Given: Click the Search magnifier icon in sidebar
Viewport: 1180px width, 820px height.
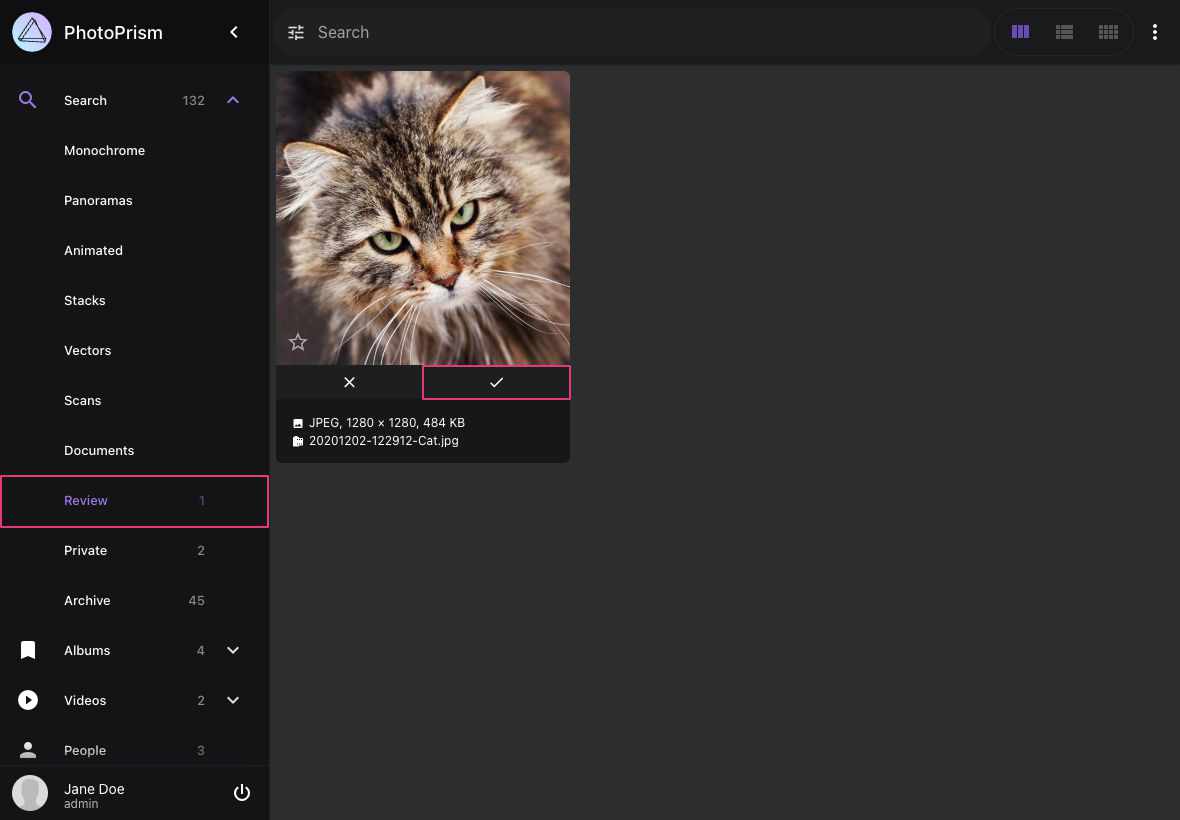Looking at the screenshot, I should point(27,100).
